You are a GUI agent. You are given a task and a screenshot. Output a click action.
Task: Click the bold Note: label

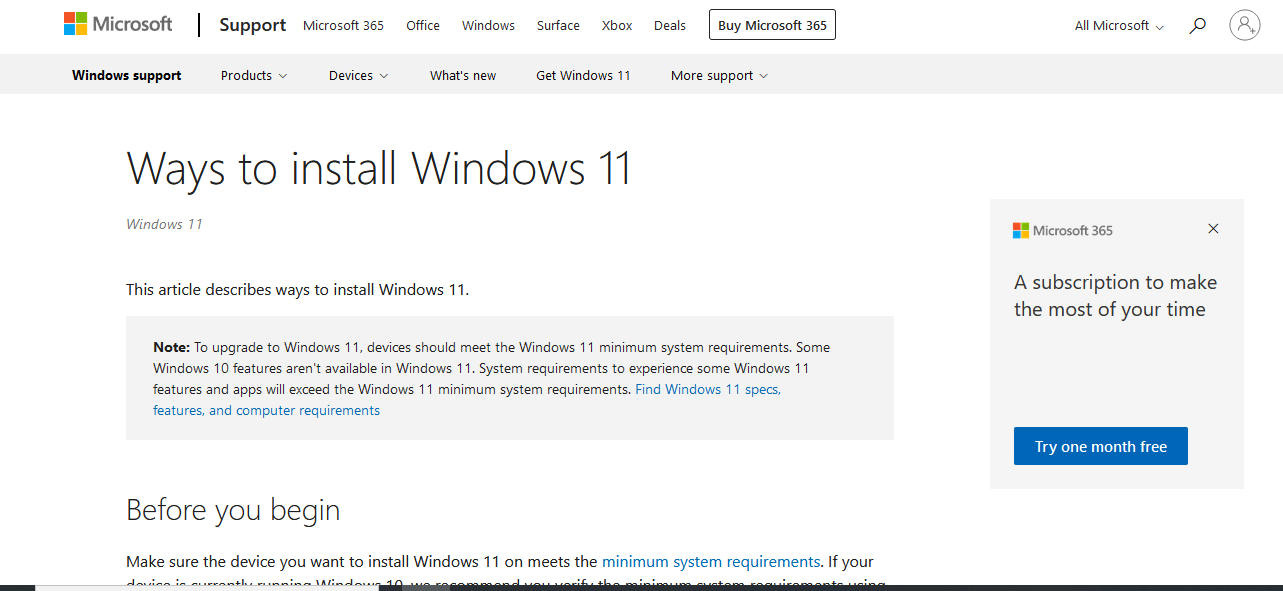point(171,347)
